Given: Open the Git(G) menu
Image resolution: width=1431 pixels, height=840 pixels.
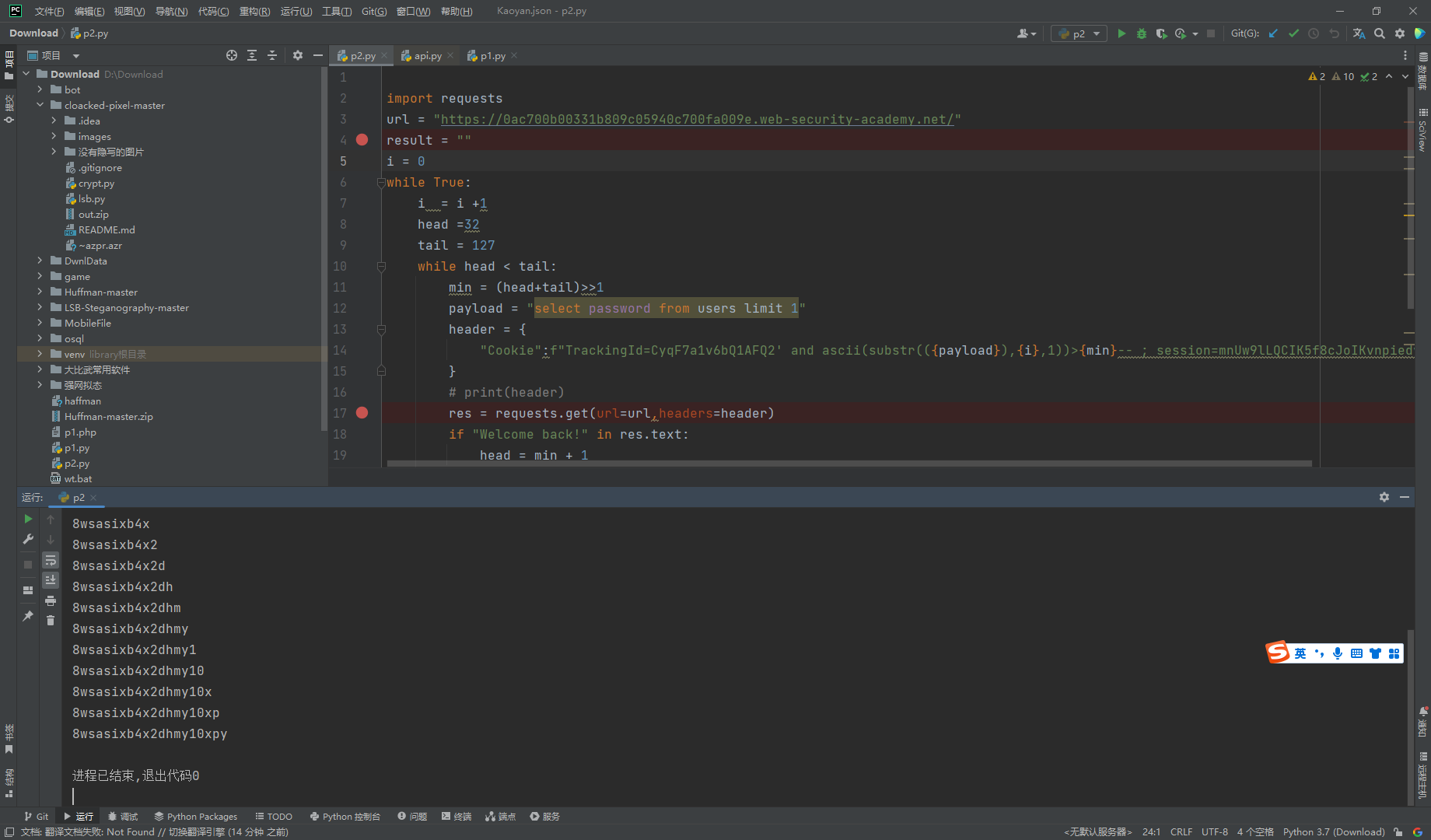Looking at the screenshot, I should [374, 11].
